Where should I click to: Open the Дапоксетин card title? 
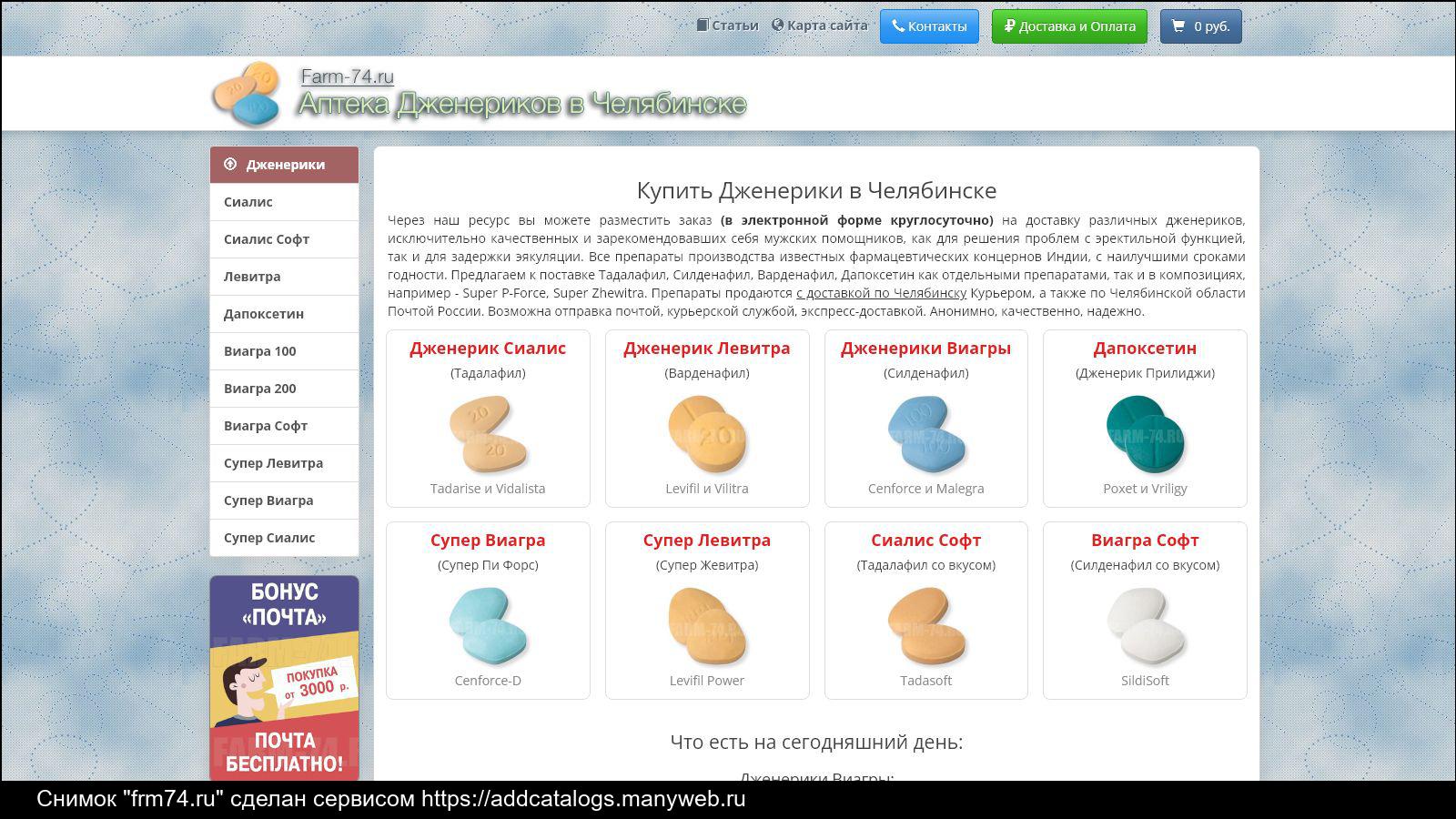tap(1145, 349)
